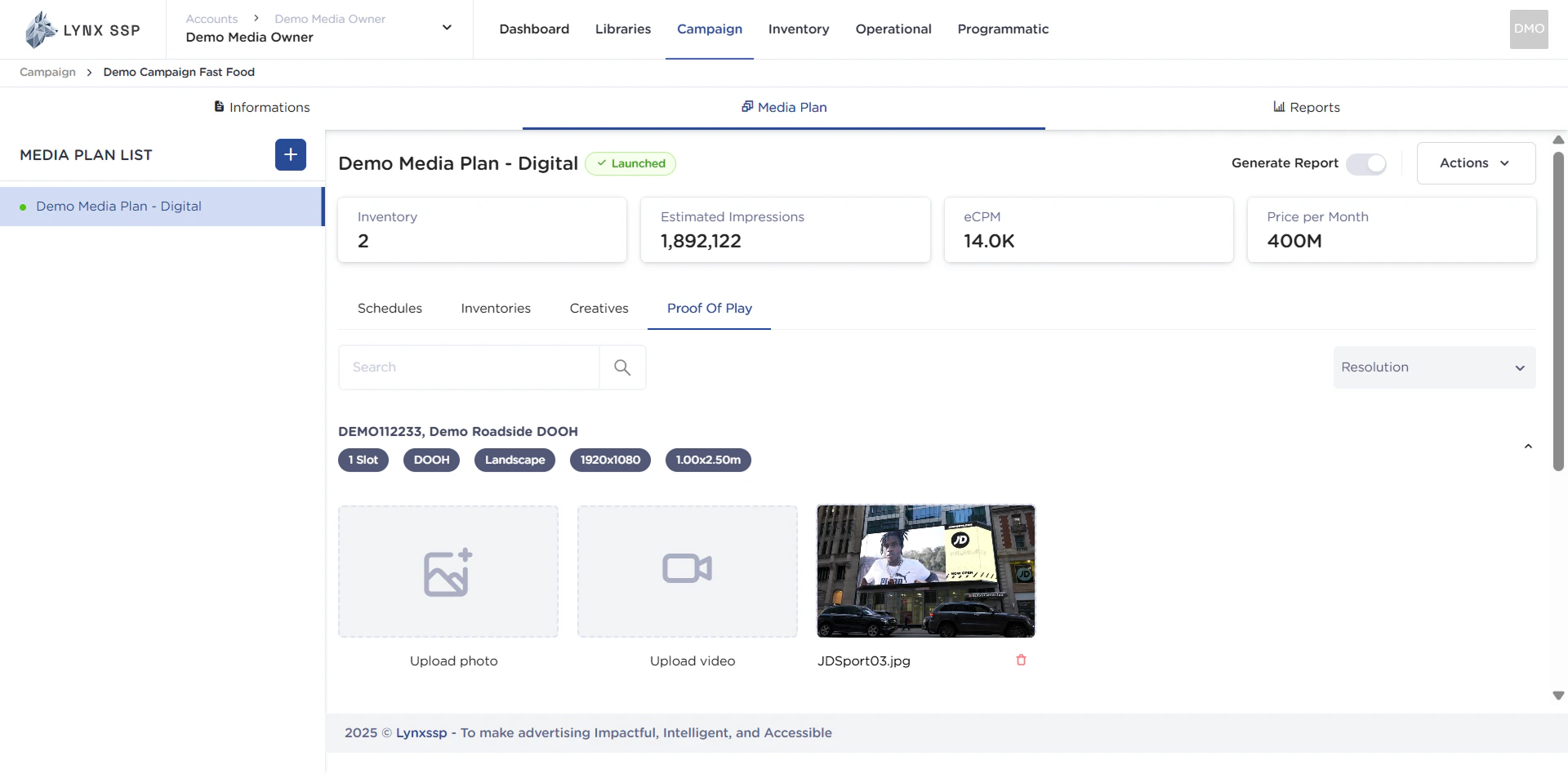
Task: Open the DMO user avatar
Action: pyautogui.click(x=1528, y=29)
